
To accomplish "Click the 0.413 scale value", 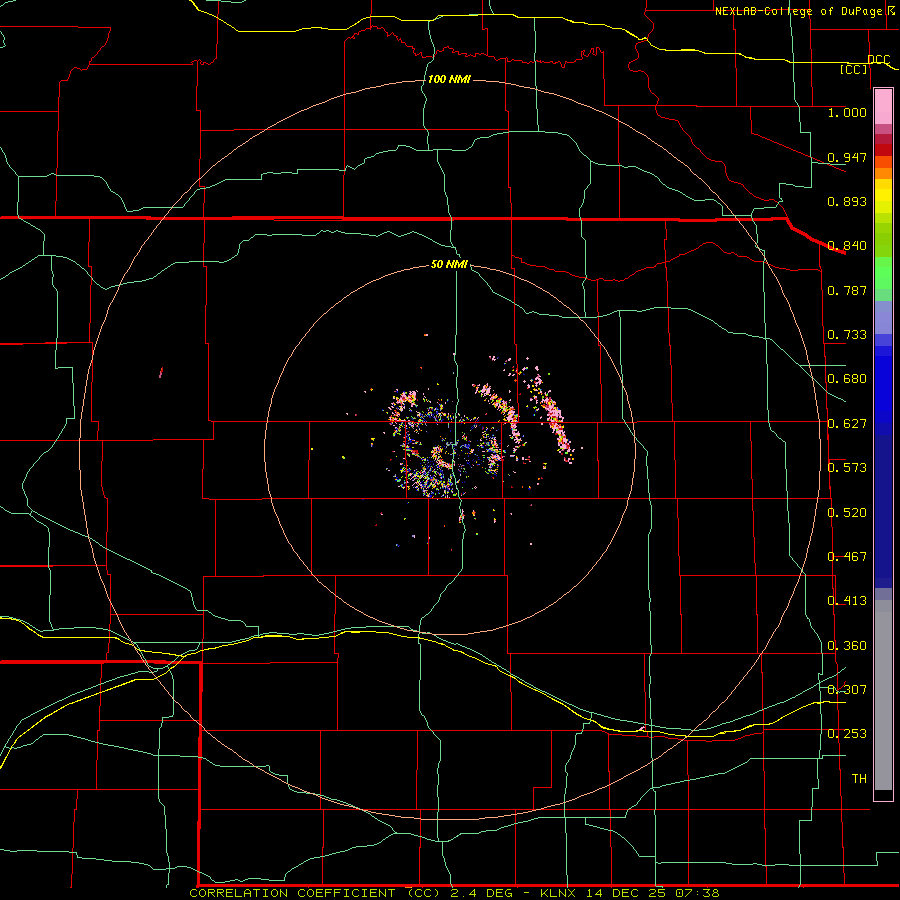I will pyautogui.click(x=847, y=600).
